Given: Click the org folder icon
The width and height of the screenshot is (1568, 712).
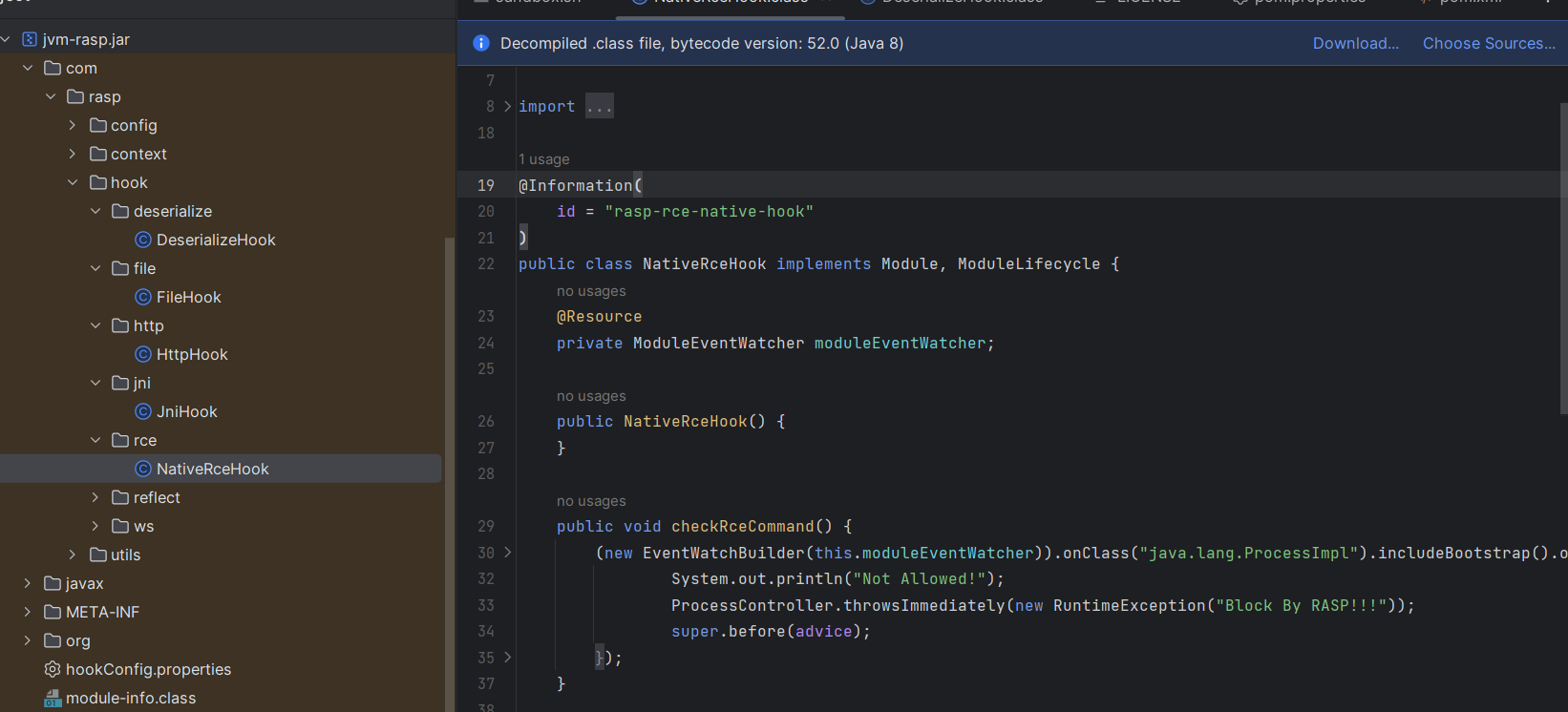Looking at the screenshot, I should click(x=53, y=640).
